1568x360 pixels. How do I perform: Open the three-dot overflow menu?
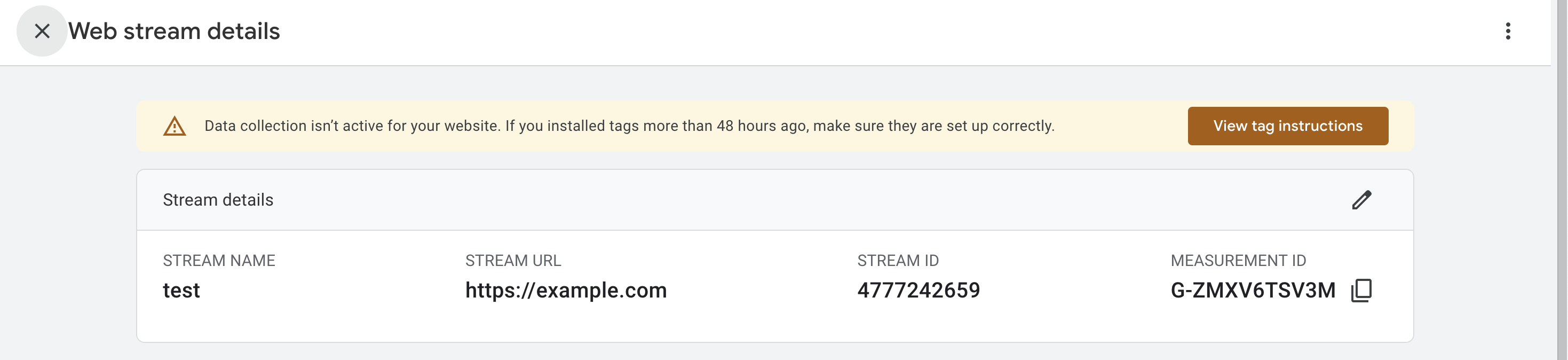(x=1508, y=32)
